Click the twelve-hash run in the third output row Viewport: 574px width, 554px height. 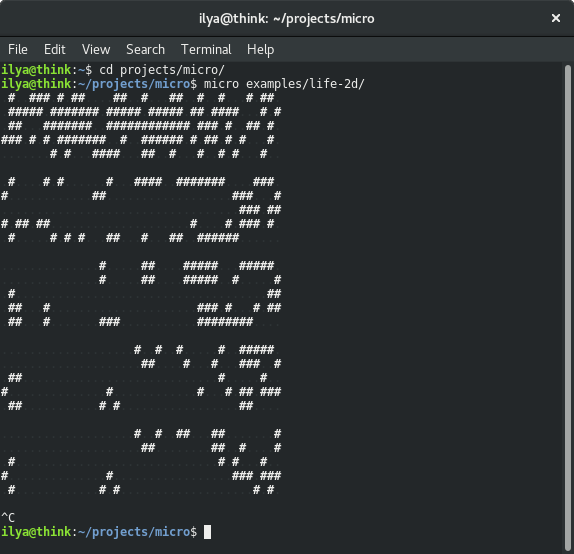tap(148, 126)
